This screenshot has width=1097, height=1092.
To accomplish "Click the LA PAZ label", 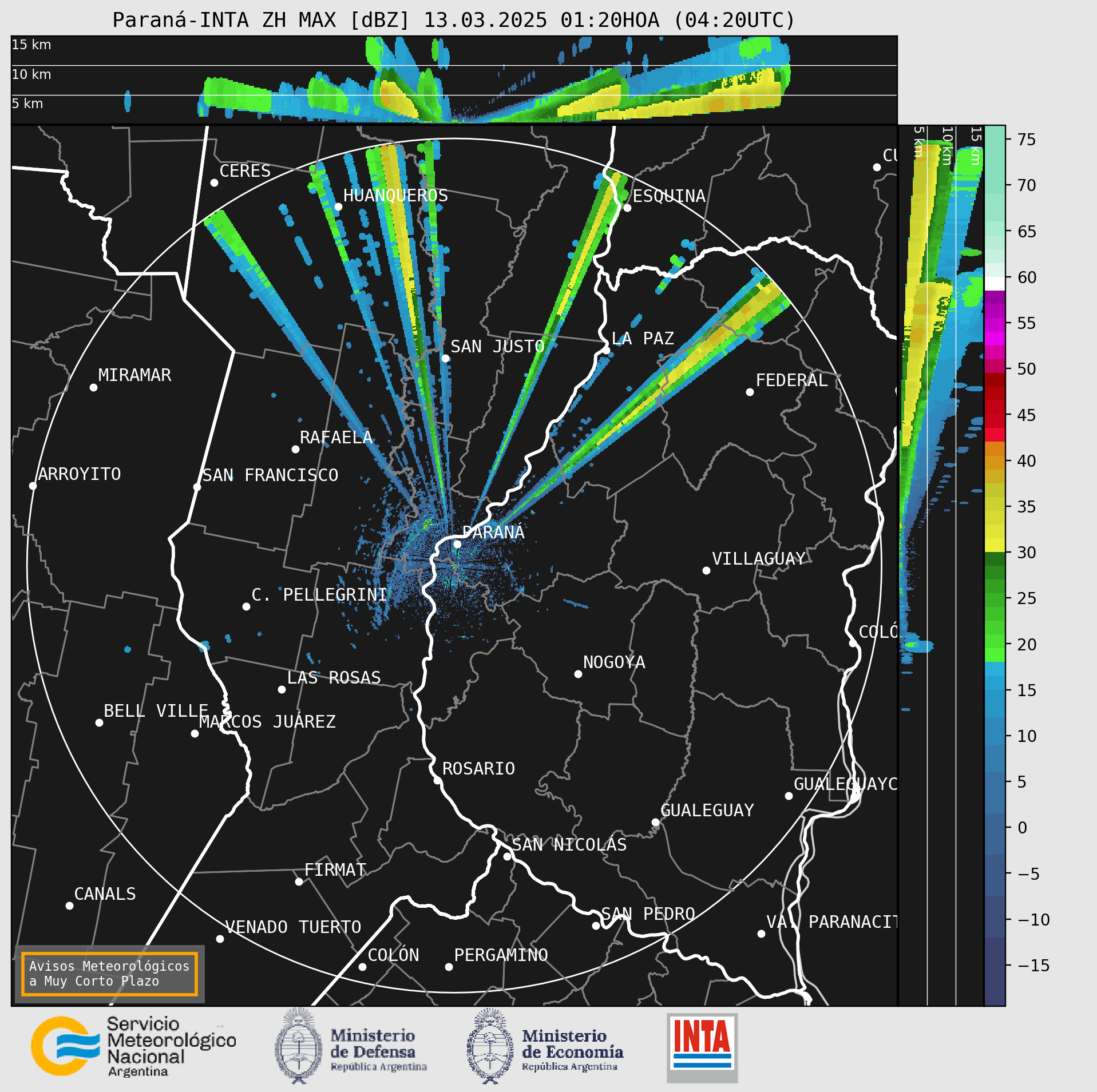I will 643,339.
